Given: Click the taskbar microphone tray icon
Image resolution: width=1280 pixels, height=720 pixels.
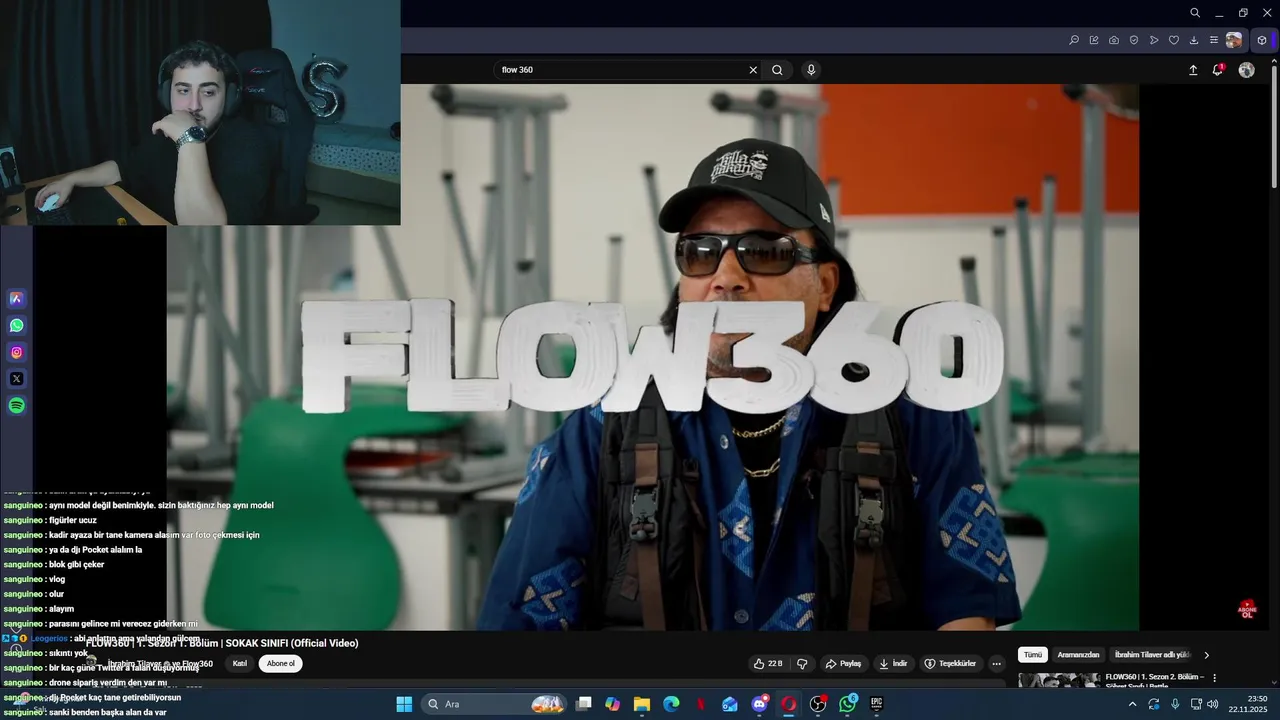Looking at the screenshot, I should [1175, 704].
